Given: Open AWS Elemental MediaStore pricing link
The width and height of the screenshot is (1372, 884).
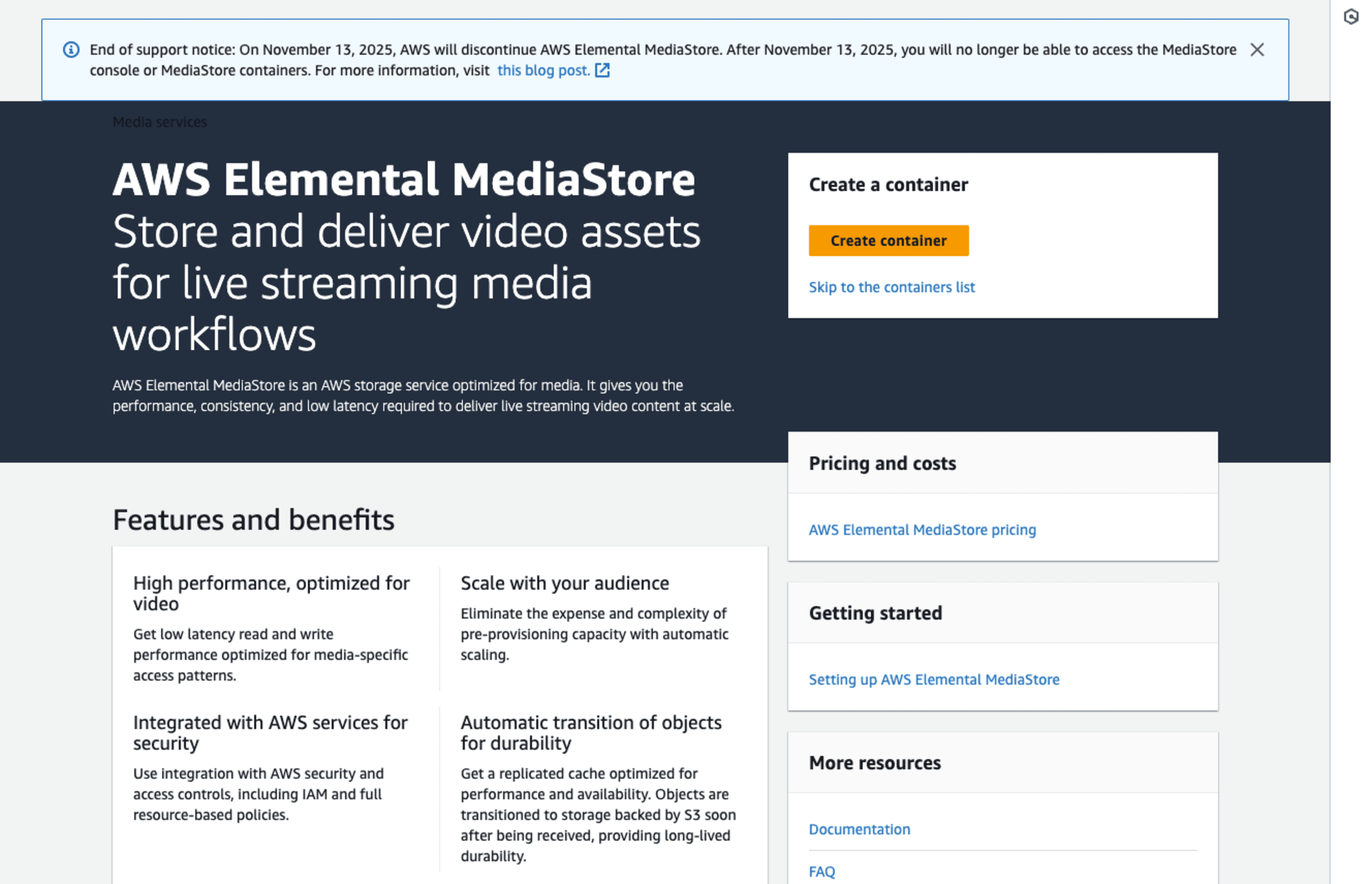Looking at the screenshot, I should [922, 529].
